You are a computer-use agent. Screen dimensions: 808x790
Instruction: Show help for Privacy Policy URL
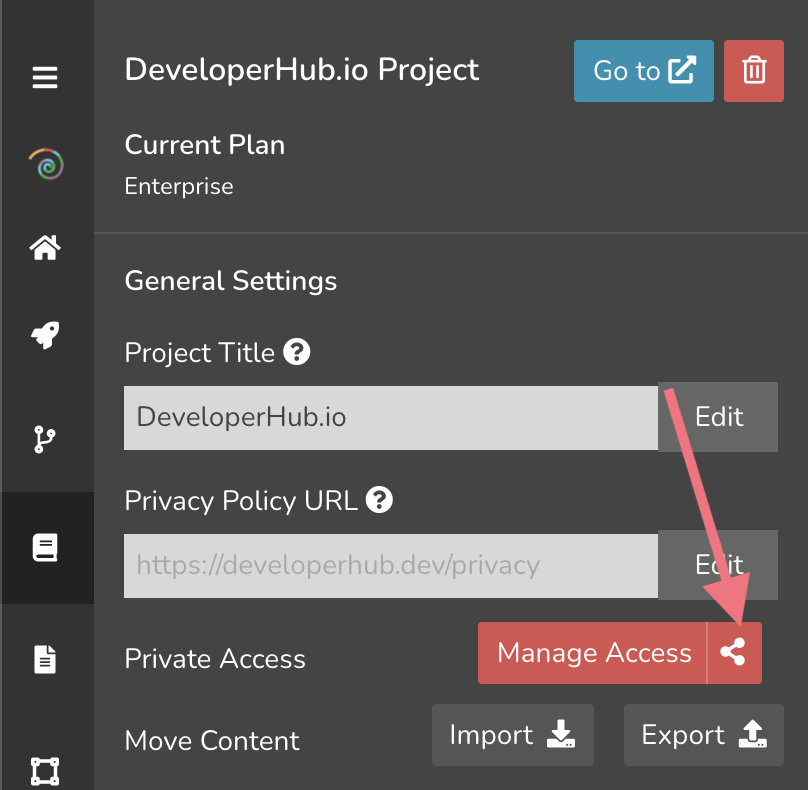point(379,499)
